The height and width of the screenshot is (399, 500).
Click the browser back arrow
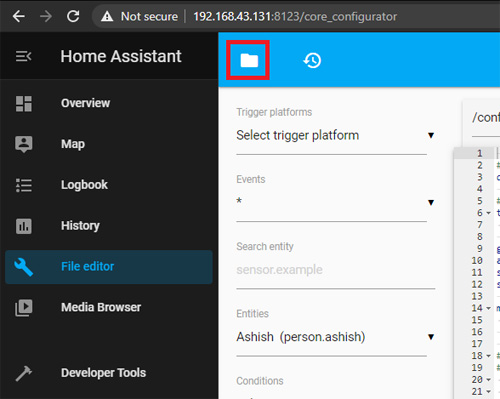(19, 16)
